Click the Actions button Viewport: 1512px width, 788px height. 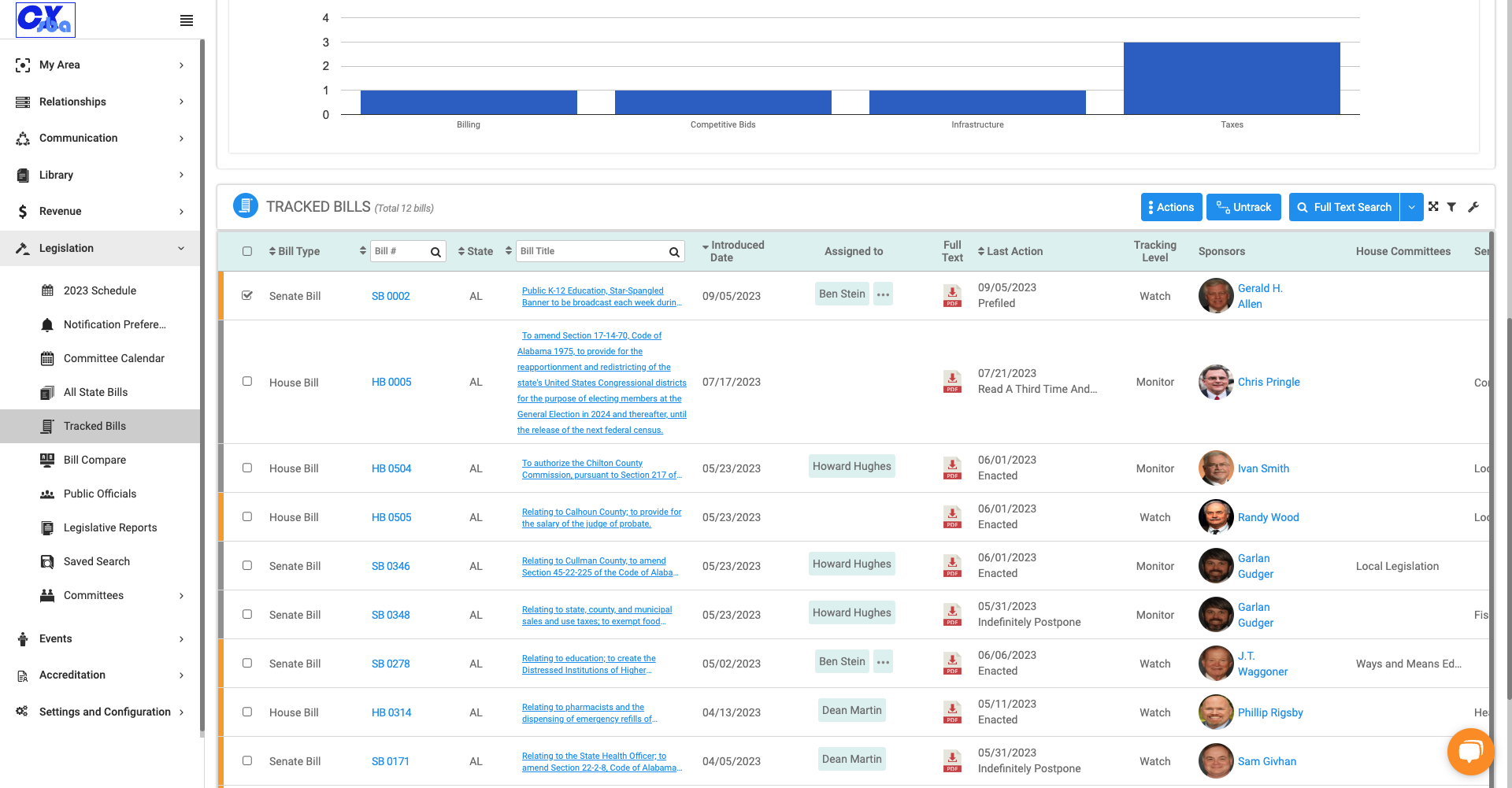tap(1171, 207)
